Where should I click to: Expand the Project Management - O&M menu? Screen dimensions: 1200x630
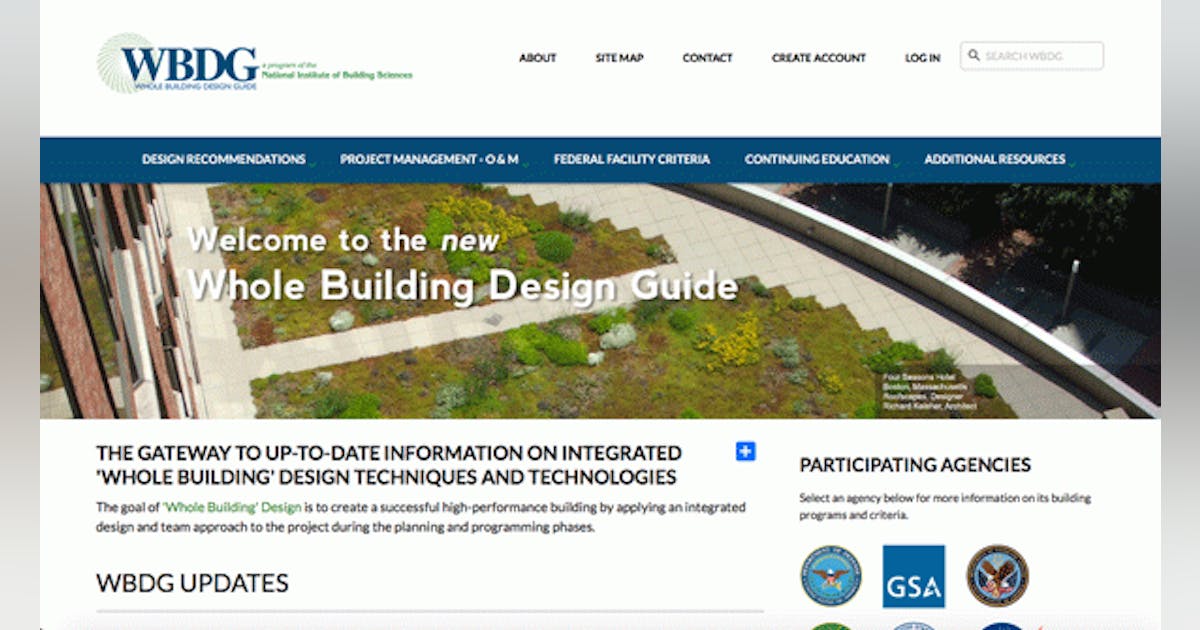(428, 159)
